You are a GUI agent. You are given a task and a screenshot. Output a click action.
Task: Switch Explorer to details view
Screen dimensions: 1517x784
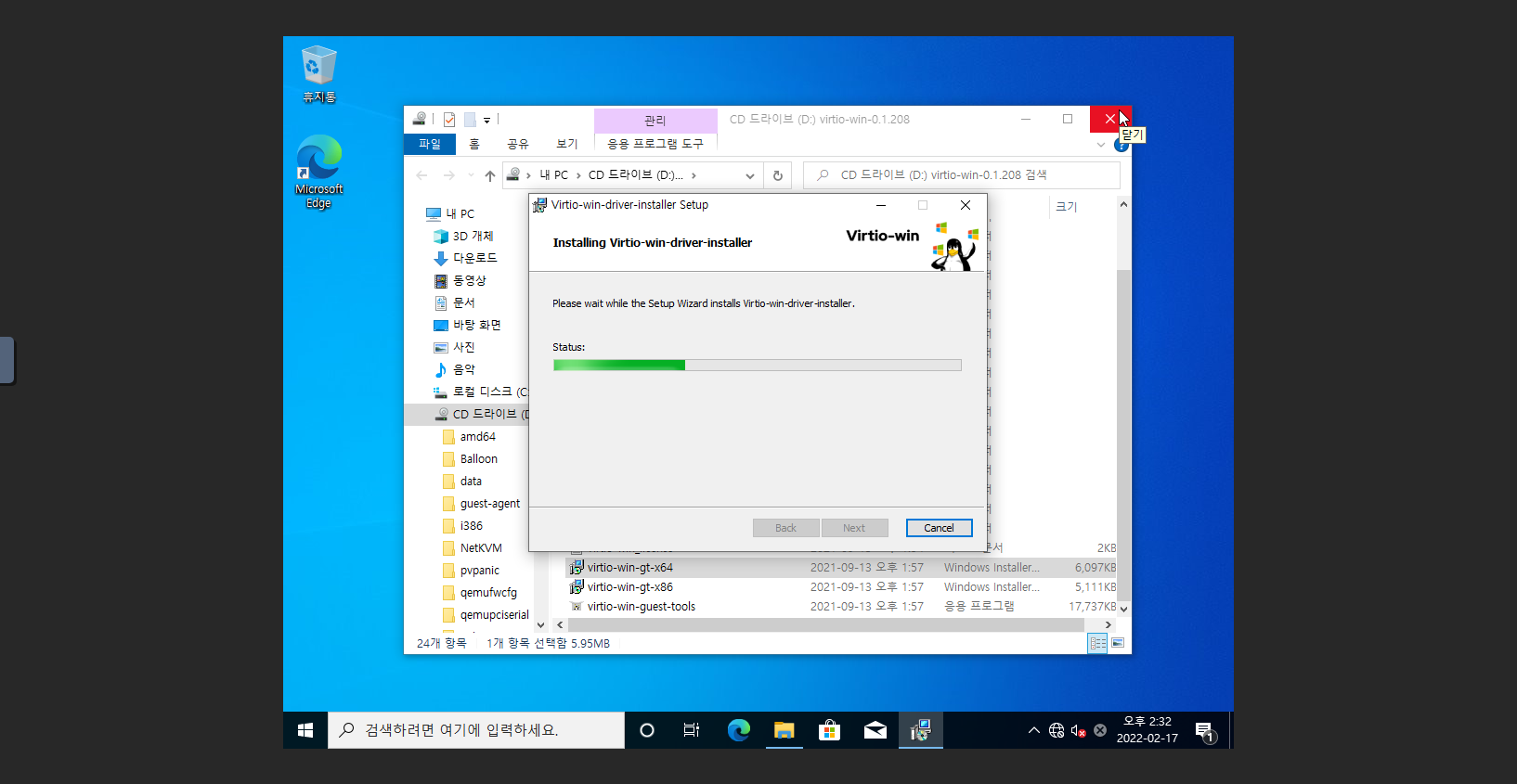point(1097,643)
